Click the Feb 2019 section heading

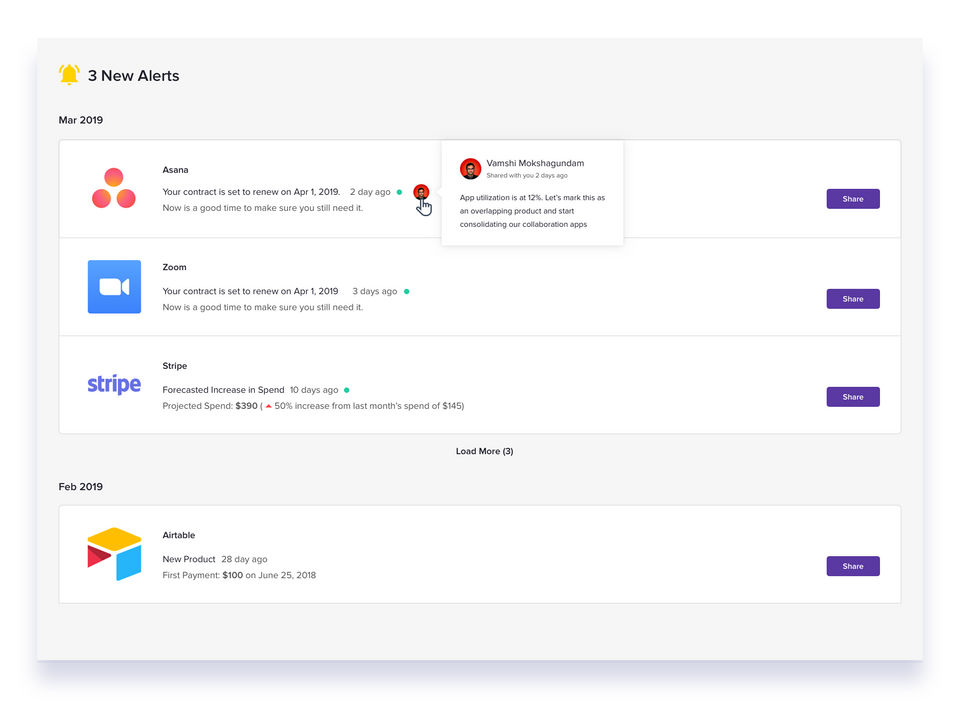pos(81,487)
